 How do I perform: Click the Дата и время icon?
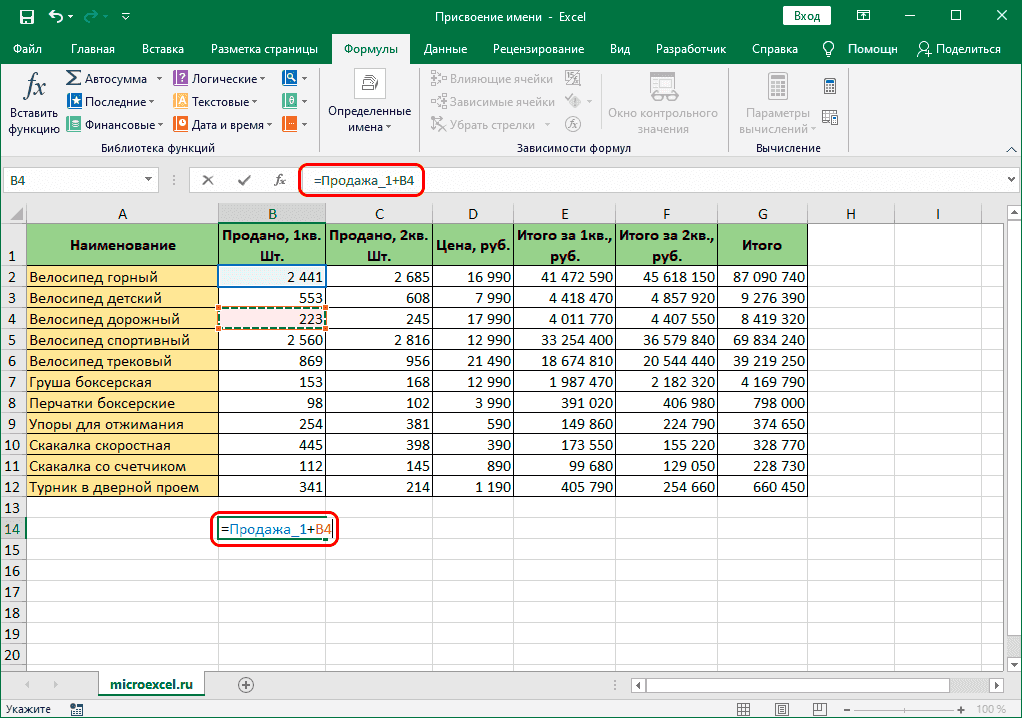180,123
